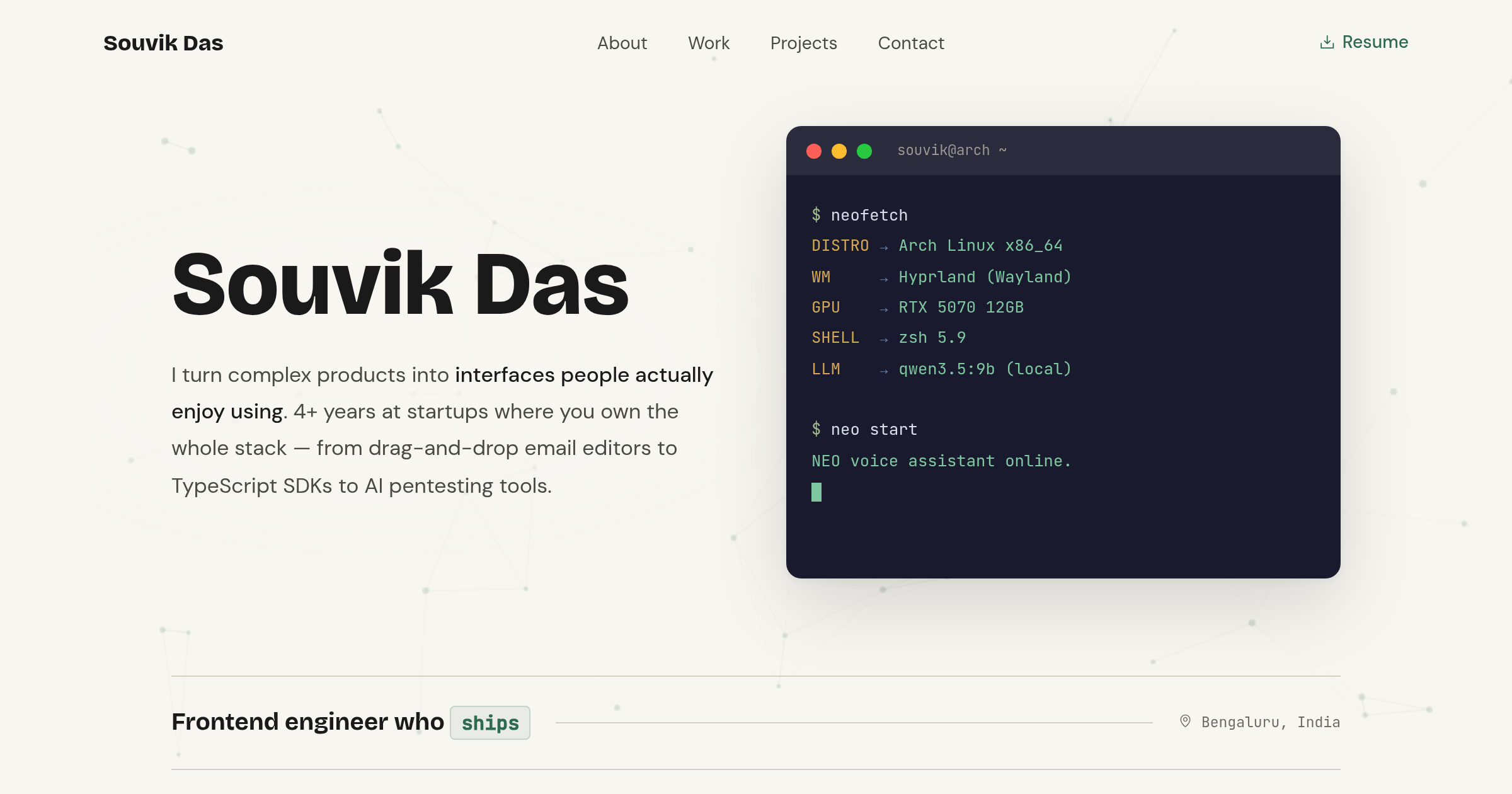Click the LLM label in terminal

[826, 369]
